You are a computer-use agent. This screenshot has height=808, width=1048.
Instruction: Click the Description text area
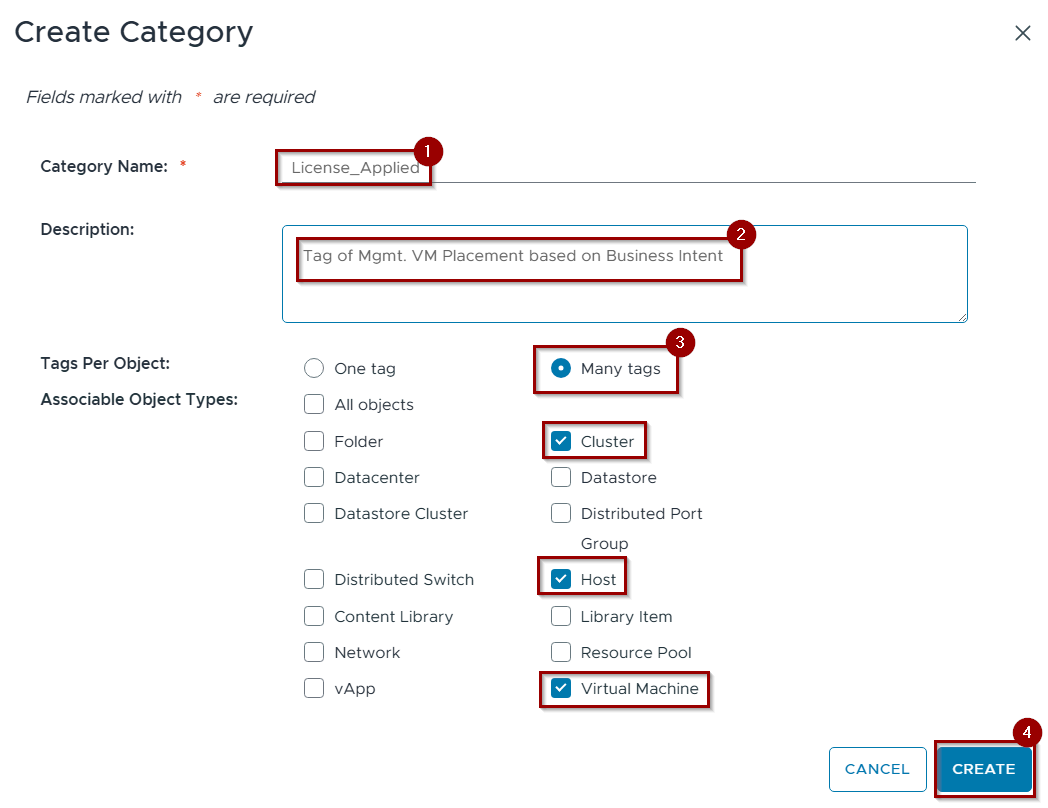624,274
